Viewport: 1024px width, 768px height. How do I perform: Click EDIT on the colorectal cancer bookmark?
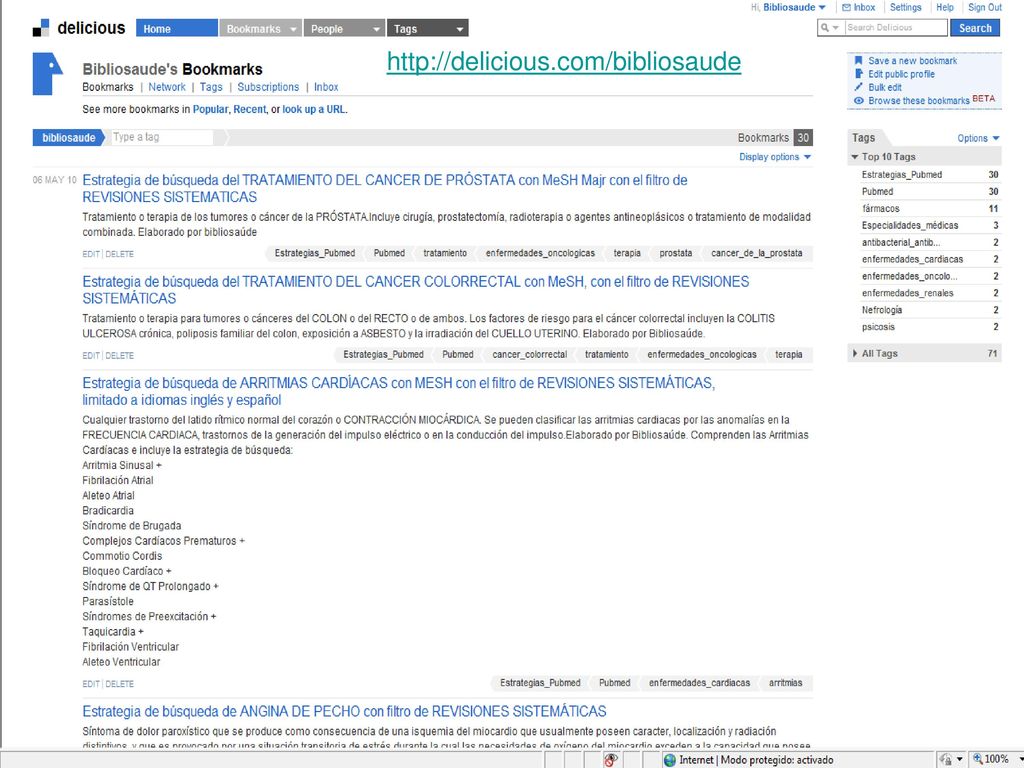pyautogui.click(x=91, y=356)
